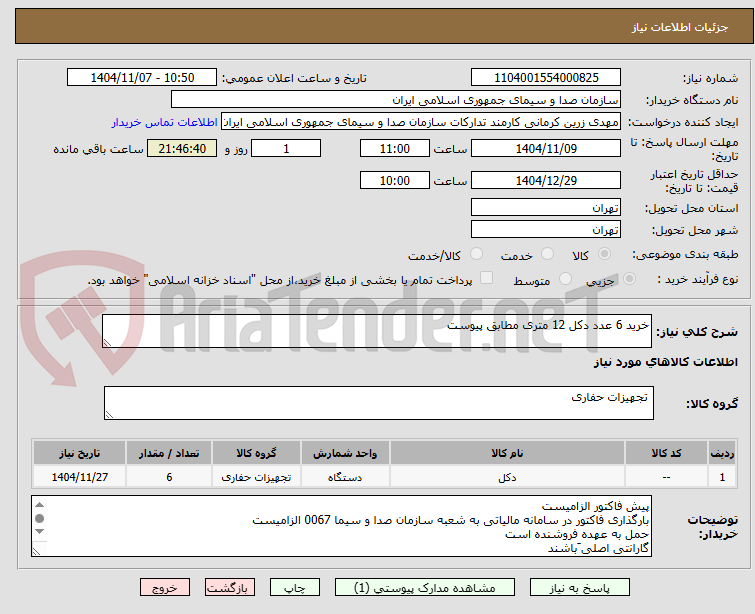755x614 pixels.
Task: Click the resize handle of گروه کالا box
Action: click(x=109, y=414)
